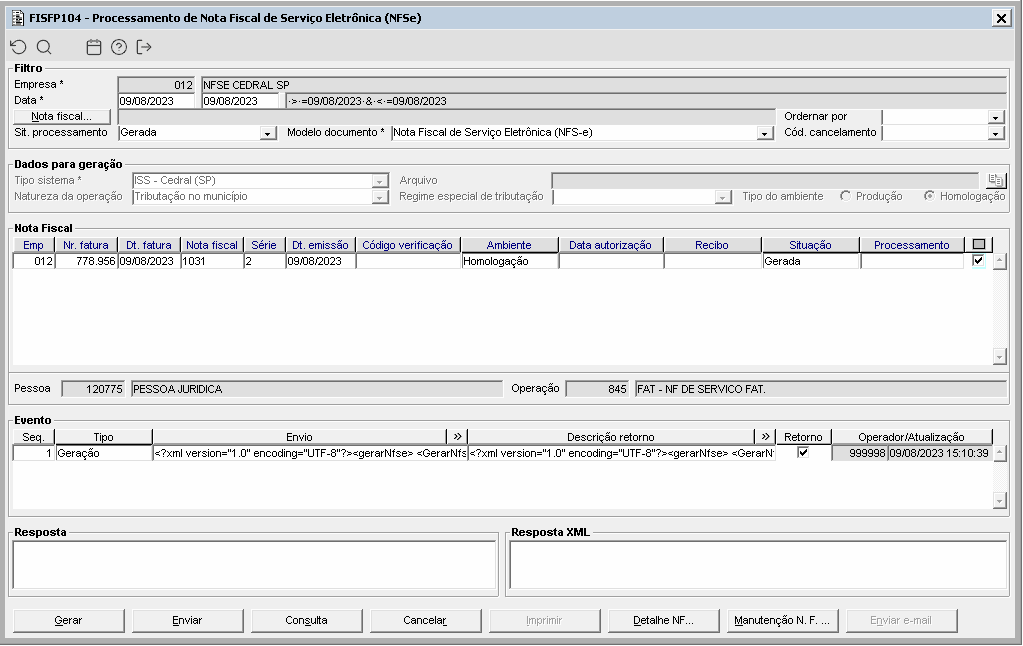Open the calendar toolbar icon
The height and width of the screenshot is (646, 1023).
tap(94, 47)
